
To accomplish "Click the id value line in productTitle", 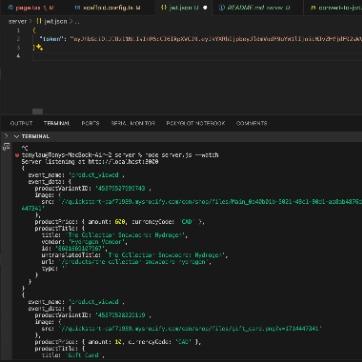I will click(75, 248).
